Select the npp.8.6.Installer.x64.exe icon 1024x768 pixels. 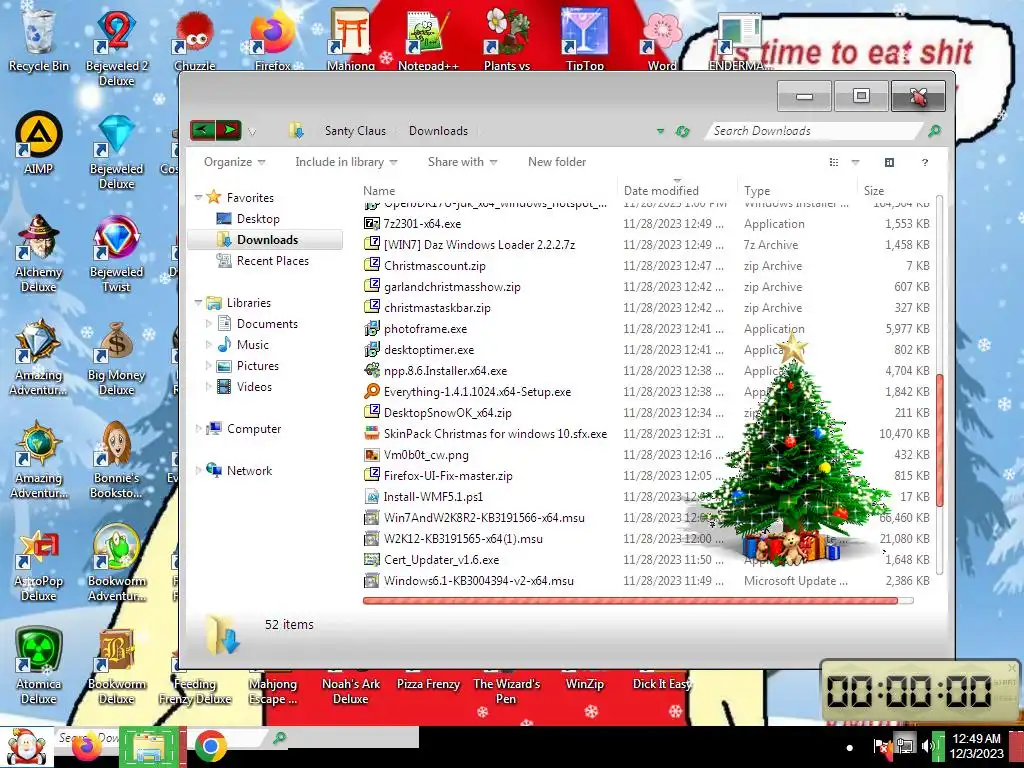372,370
